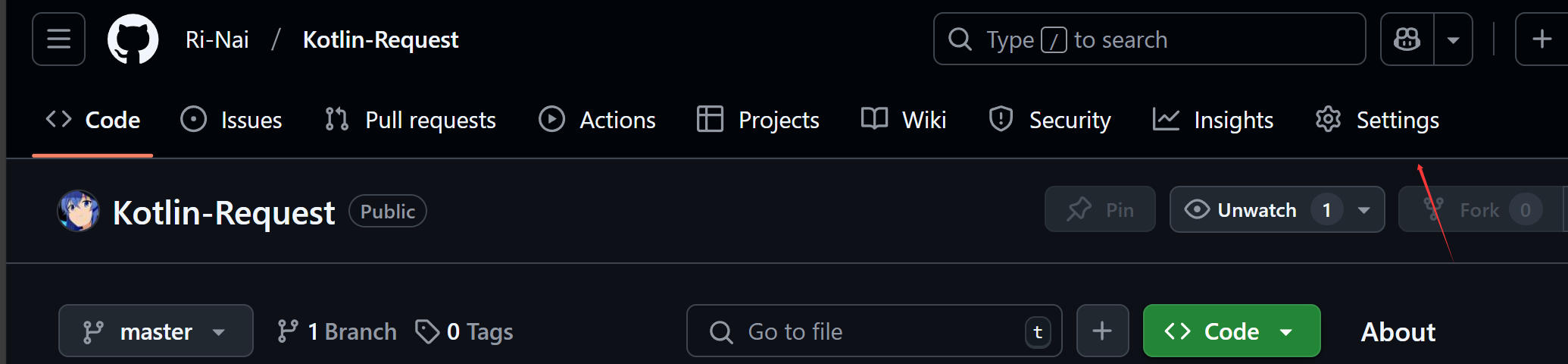This screenshot has width=1568, height=364.
Task: Toggle Unwatch for this repository
Action: 1257,210
